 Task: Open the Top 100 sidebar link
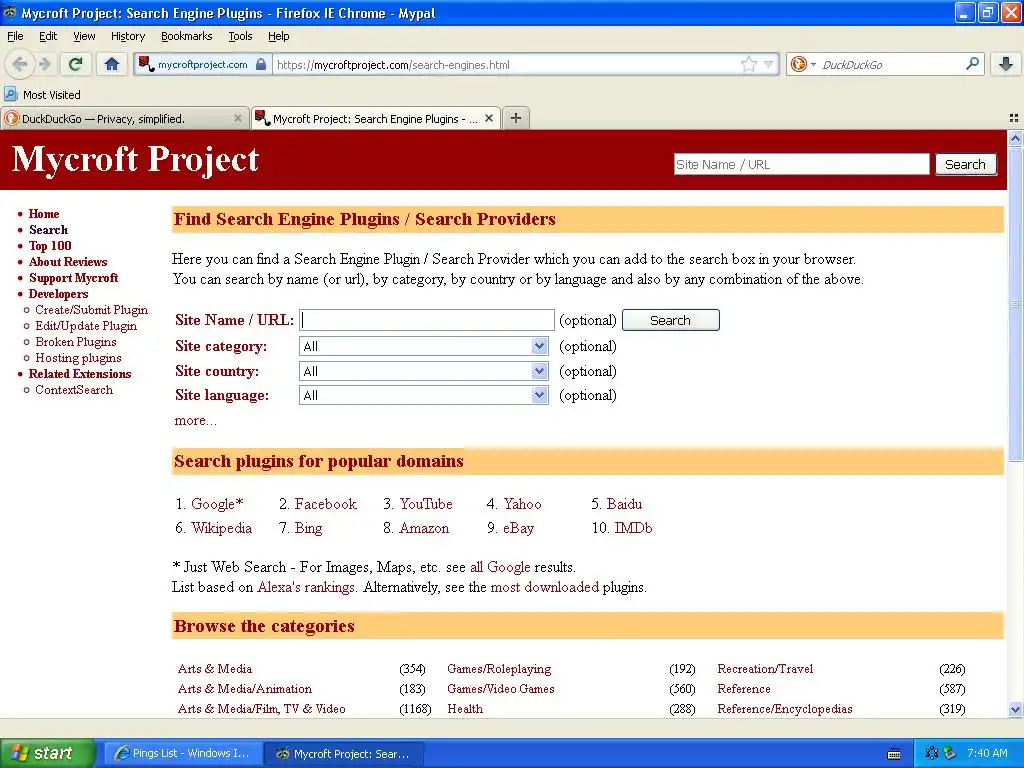(50, 246)
